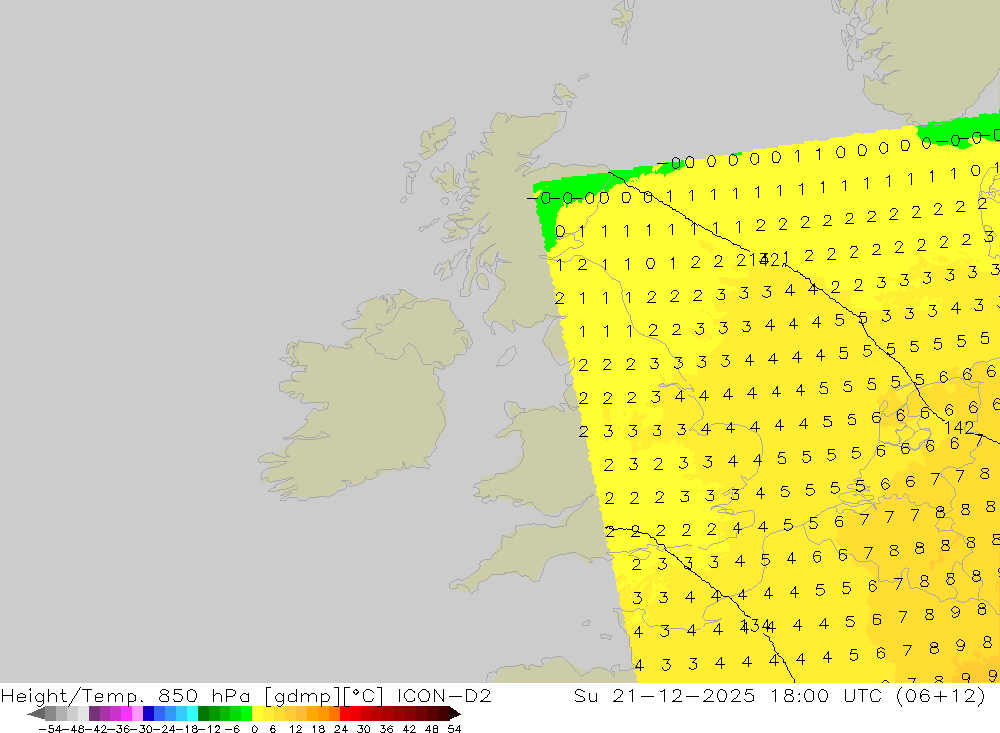Click the dark maroon right arrow end of scale
This screenshot has width=1000, height=733.
pos(455,713)
